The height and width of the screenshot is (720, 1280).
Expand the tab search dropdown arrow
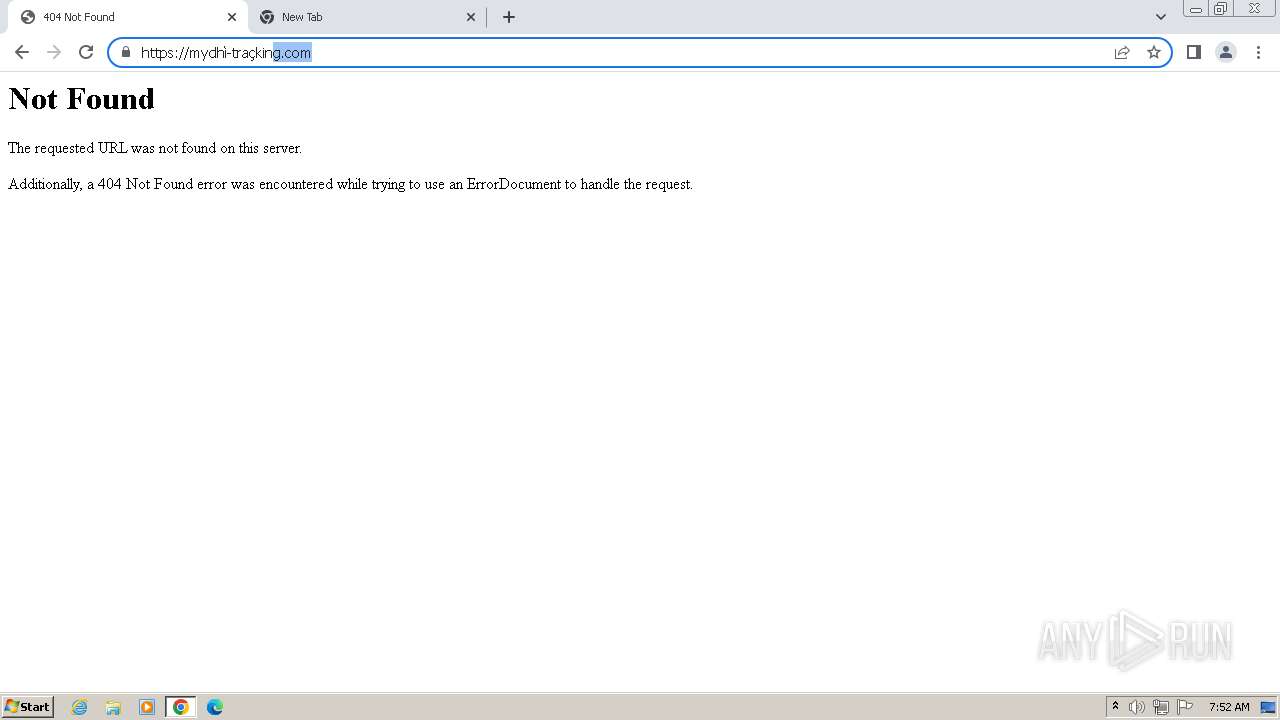tap(1161, 17)
